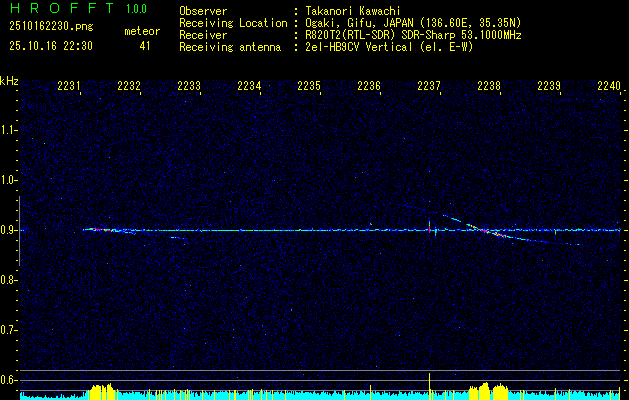Click the 1.0 kHz axis label

pos(7,180)
